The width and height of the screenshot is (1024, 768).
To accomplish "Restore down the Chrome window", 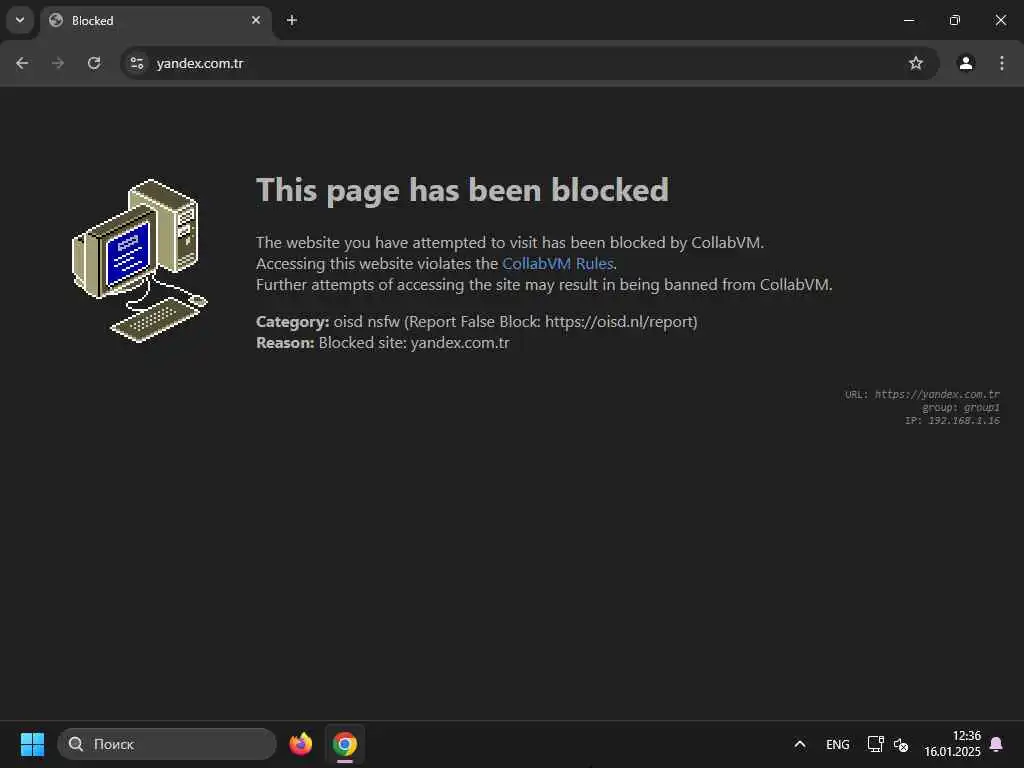I will point(955,20).
